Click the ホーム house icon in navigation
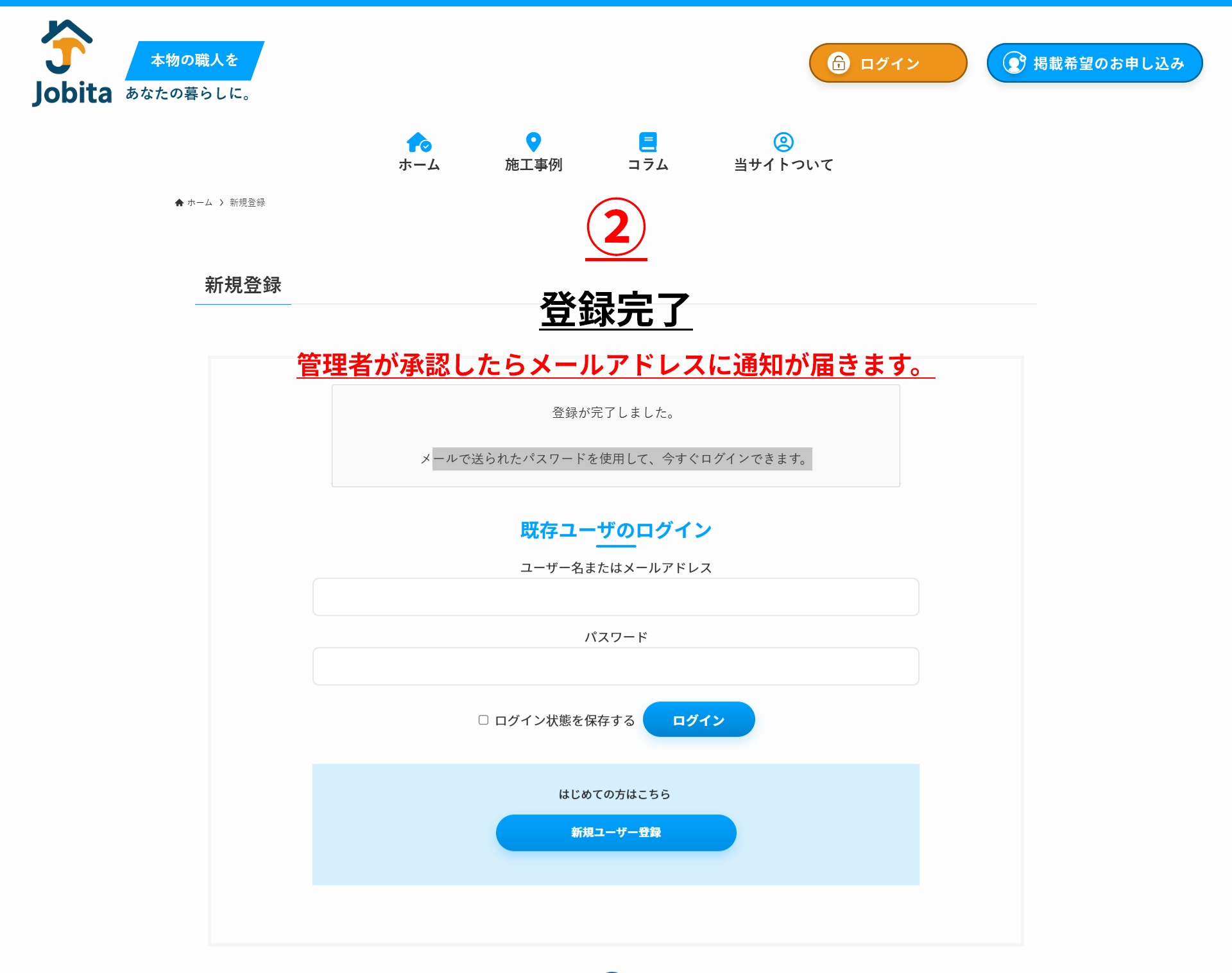 [419, 142]
